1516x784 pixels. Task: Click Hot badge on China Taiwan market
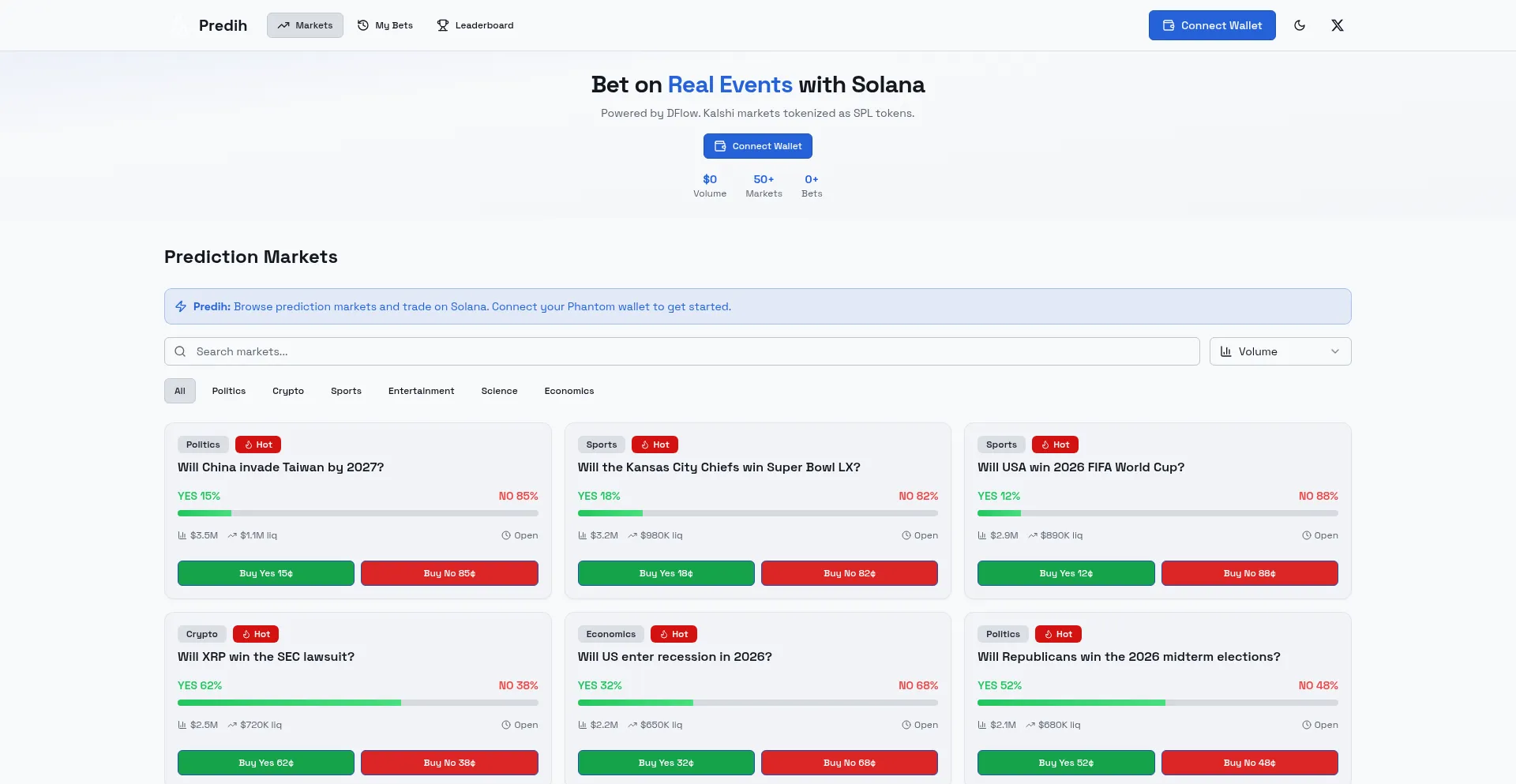[258, 445]
